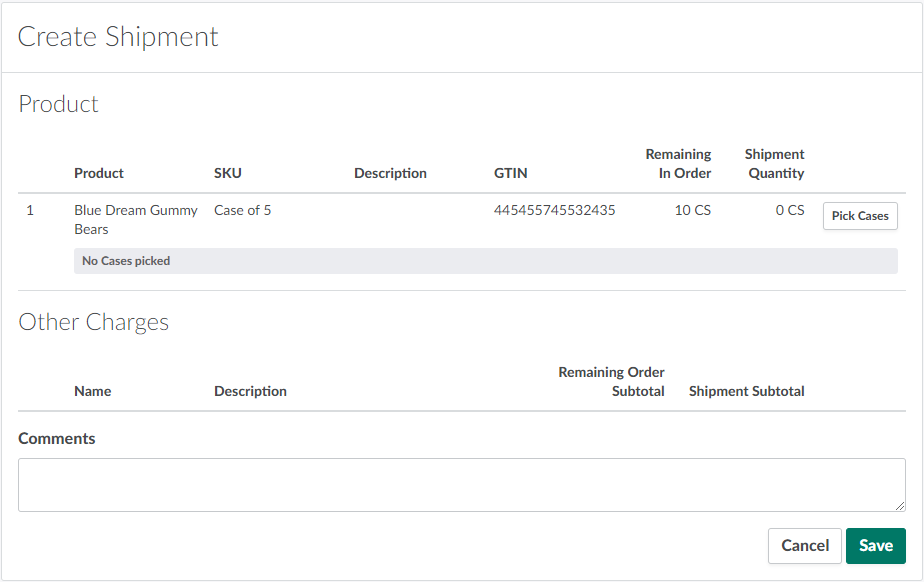Click the 'Case of 5' SKU cell
Viewport: 924px width, 582px height.
[242, 211]
